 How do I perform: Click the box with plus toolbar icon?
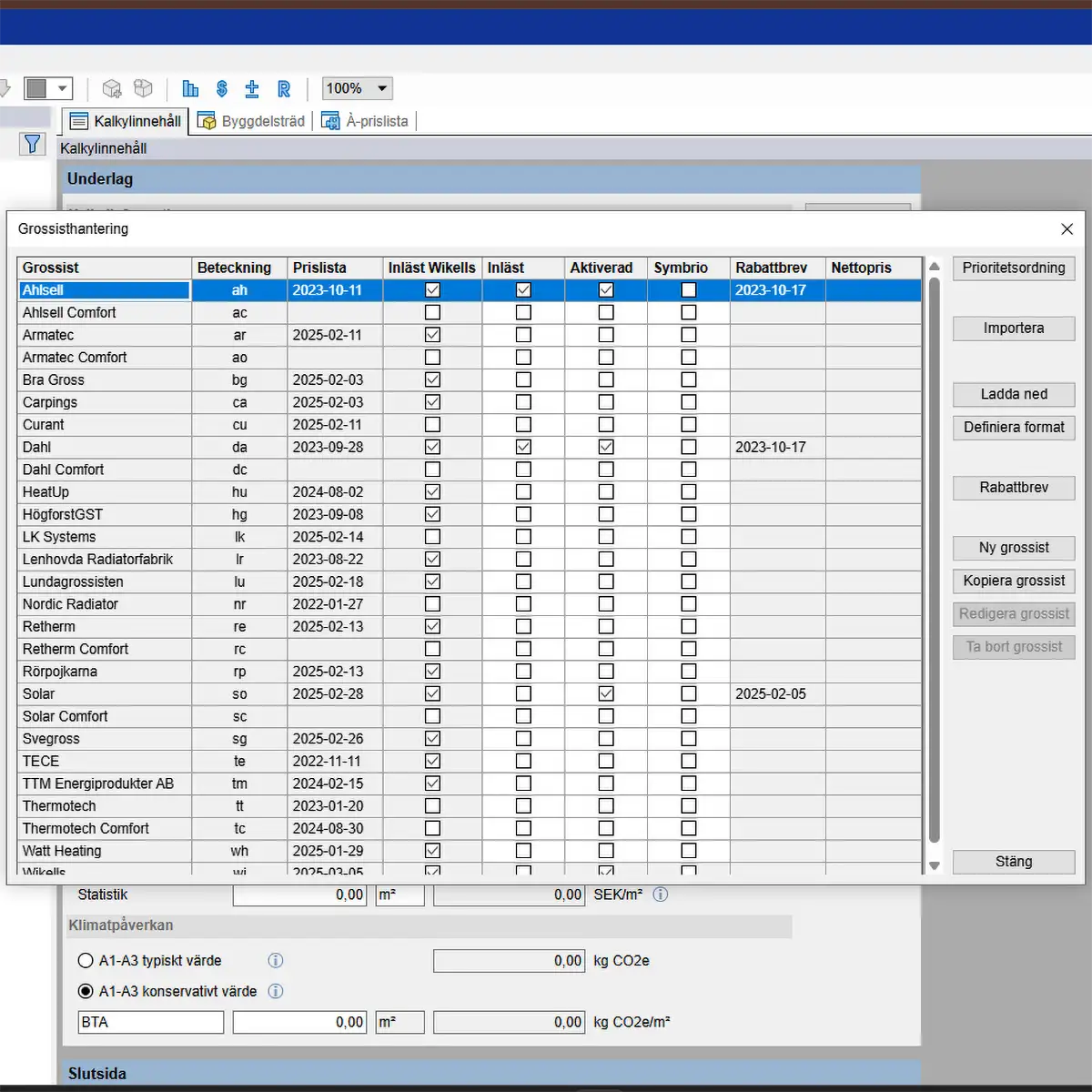[112, 88]
